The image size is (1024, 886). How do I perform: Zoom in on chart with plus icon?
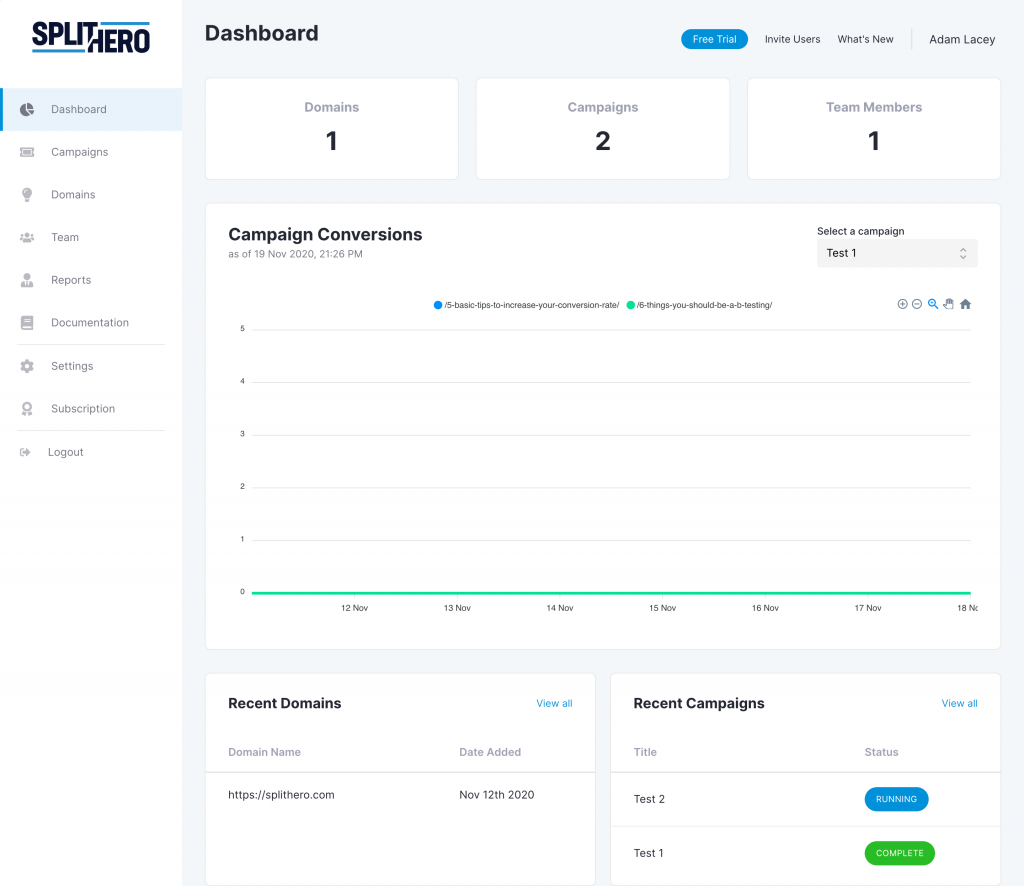(903, 304)
